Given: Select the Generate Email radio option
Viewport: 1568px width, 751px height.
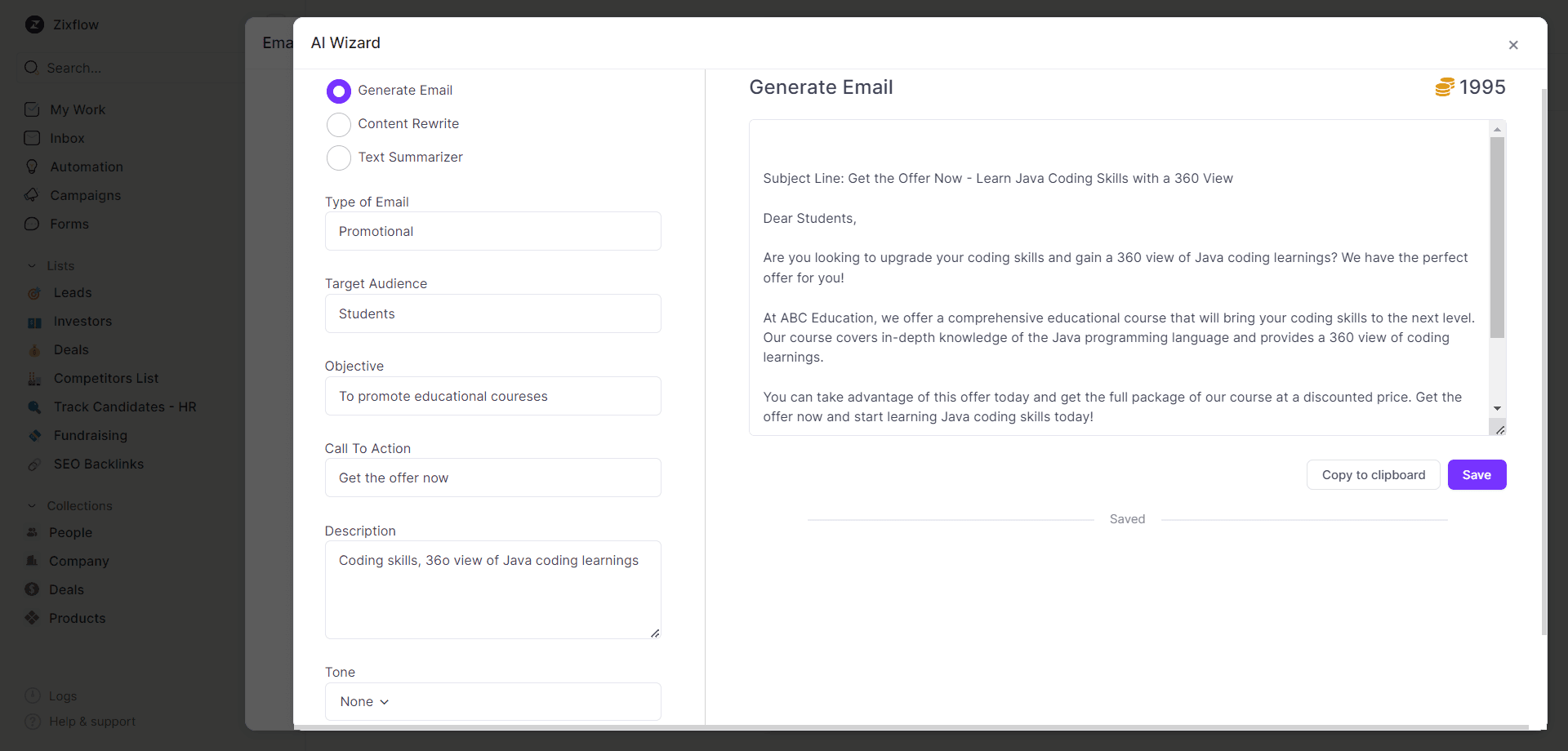Looking at the screenshot, I should pyautogui.click(x=338, y=91).
